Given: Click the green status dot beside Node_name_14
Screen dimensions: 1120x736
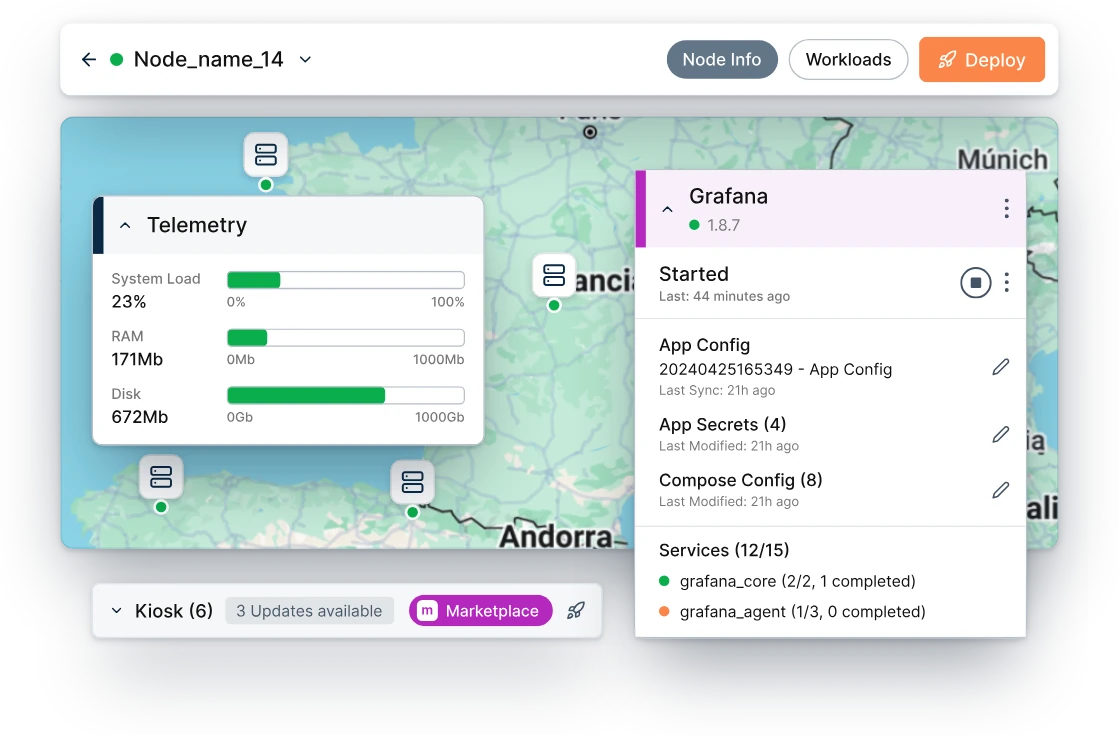Looking at the screenshot, I should pyautogui.click(x=116, y=59).
